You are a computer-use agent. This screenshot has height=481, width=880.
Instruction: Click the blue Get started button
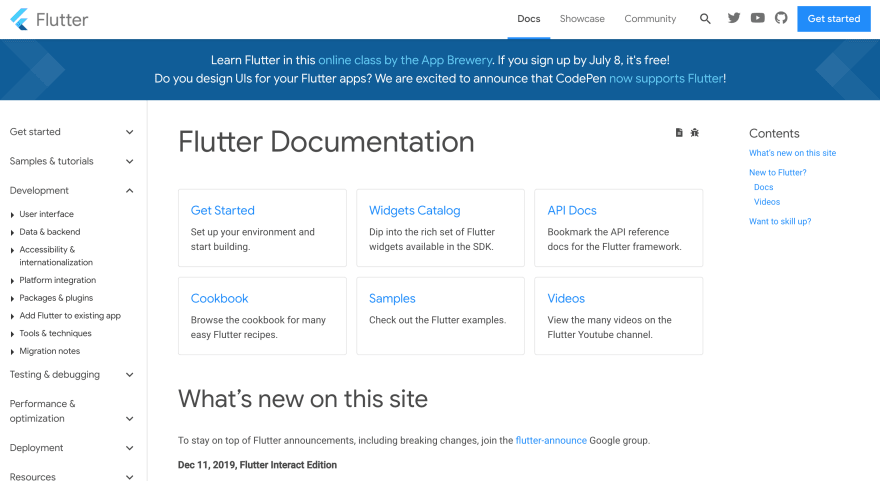pos(833,19)
